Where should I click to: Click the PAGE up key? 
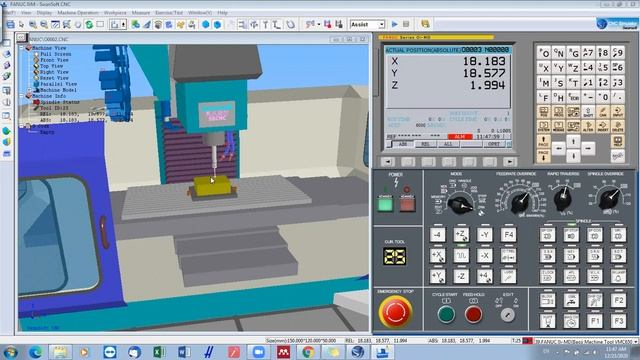(x=544, y=141)
